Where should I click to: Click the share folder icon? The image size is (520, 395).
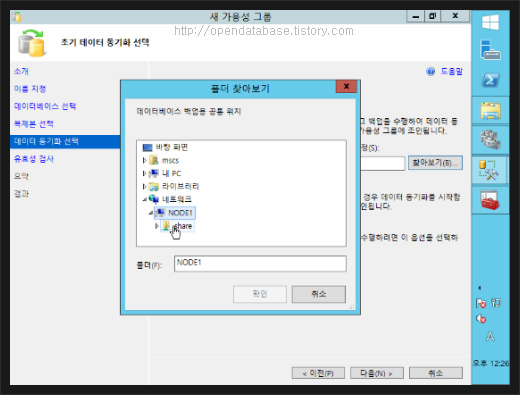166,226
